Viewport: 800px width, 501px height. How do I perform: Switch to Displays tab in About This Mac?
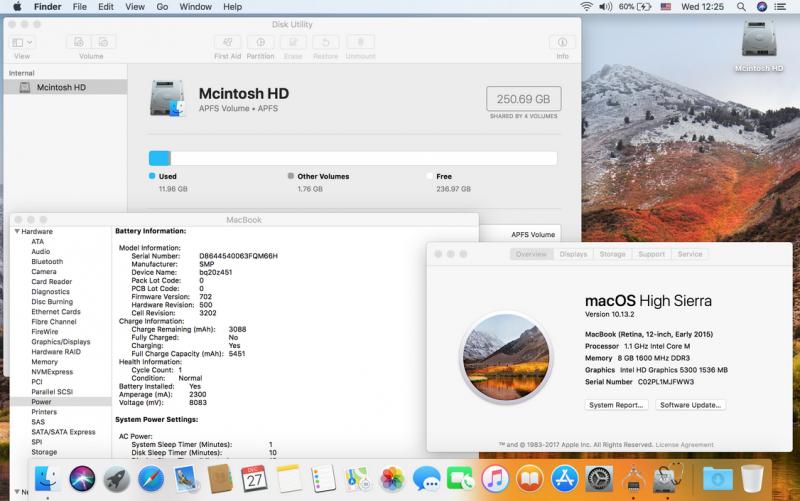[x=573, y=254]
